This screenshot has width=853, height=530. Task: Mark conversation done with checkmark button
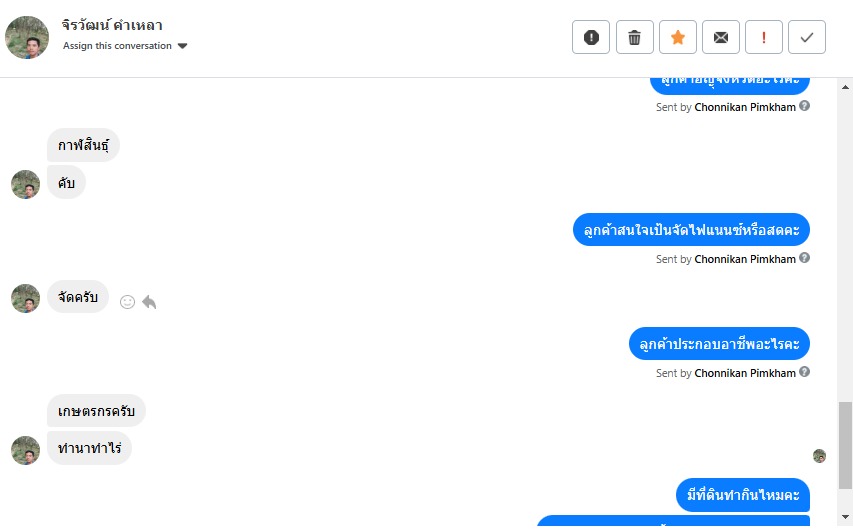pyautogui.click(x=807, y=37)
